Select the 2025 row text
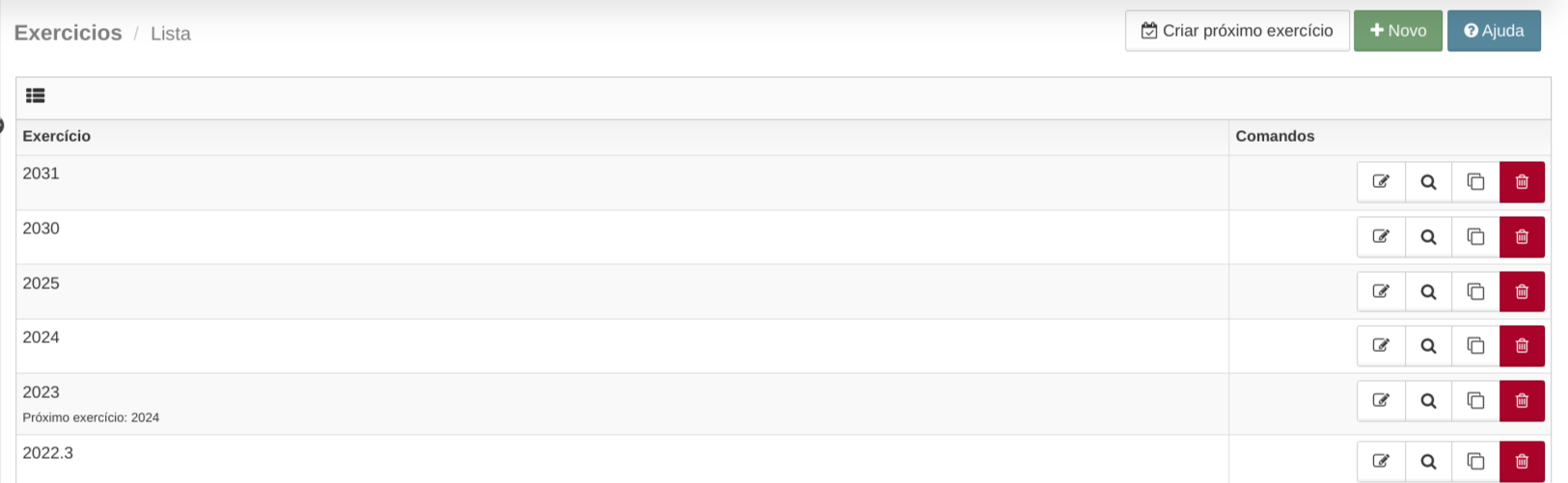This screenshot has width=1568, height=483. pyautogui.click(x=41, y=283)
